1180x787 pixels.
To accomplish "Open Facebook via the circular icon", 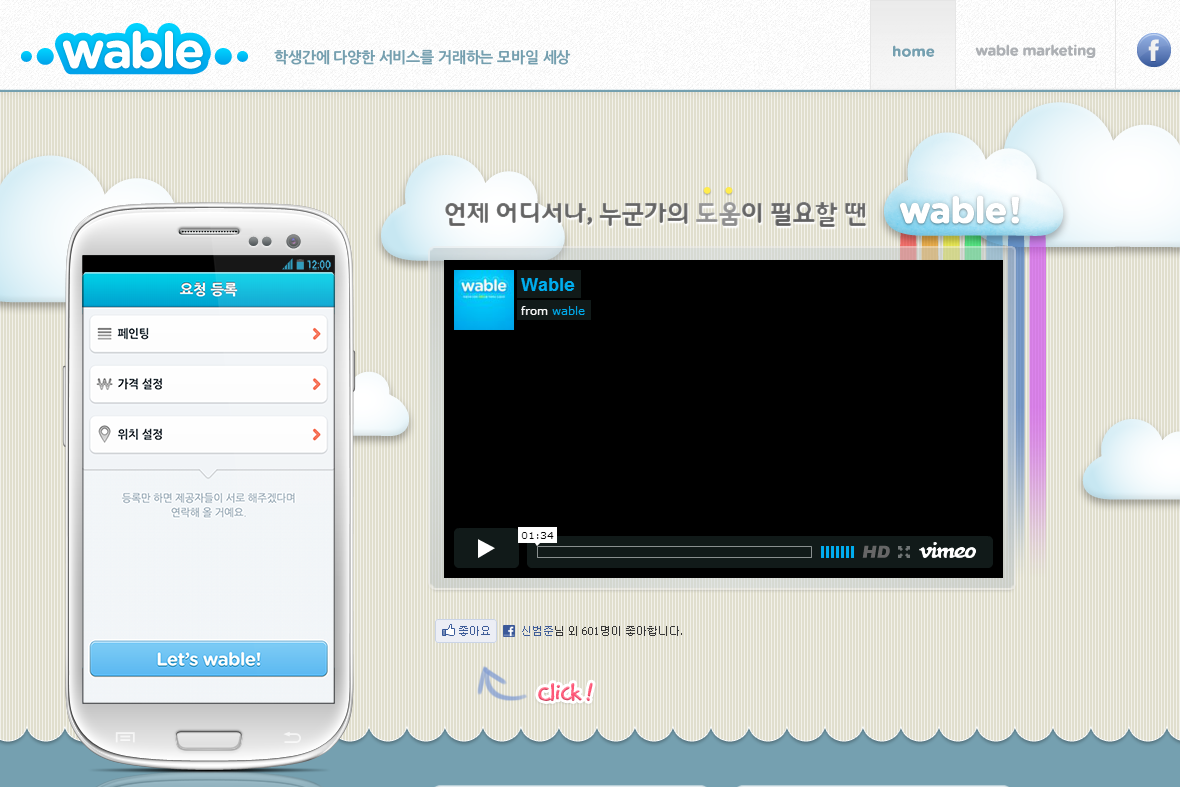I will tap(1153, 49).
